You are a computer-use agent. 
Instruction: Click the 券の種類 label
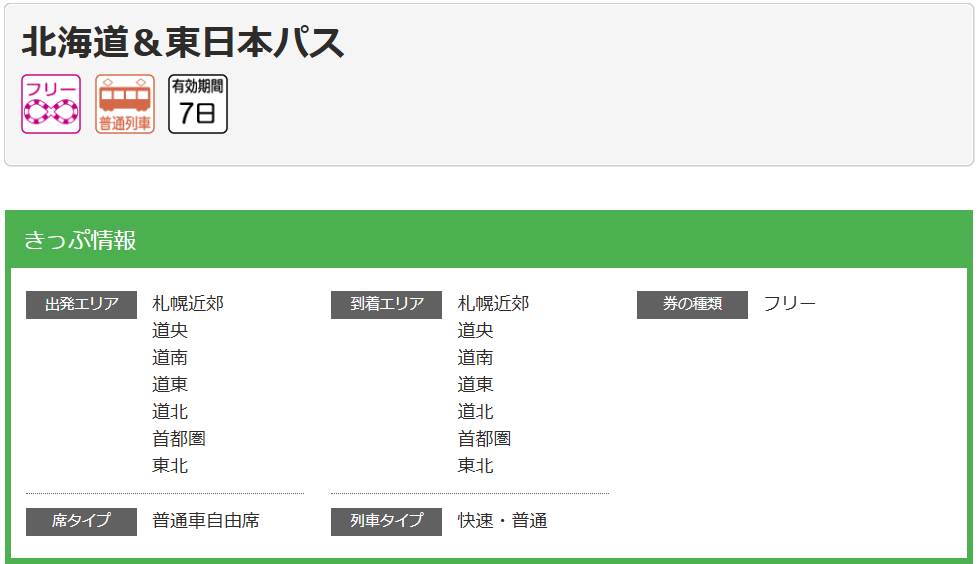(x=692, y=305)
